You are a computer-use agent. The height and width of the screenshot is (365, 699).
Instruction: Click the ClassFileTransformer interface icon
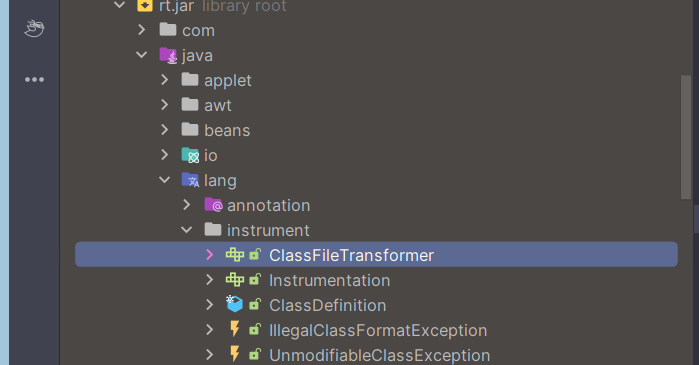(x=235, y=255)
